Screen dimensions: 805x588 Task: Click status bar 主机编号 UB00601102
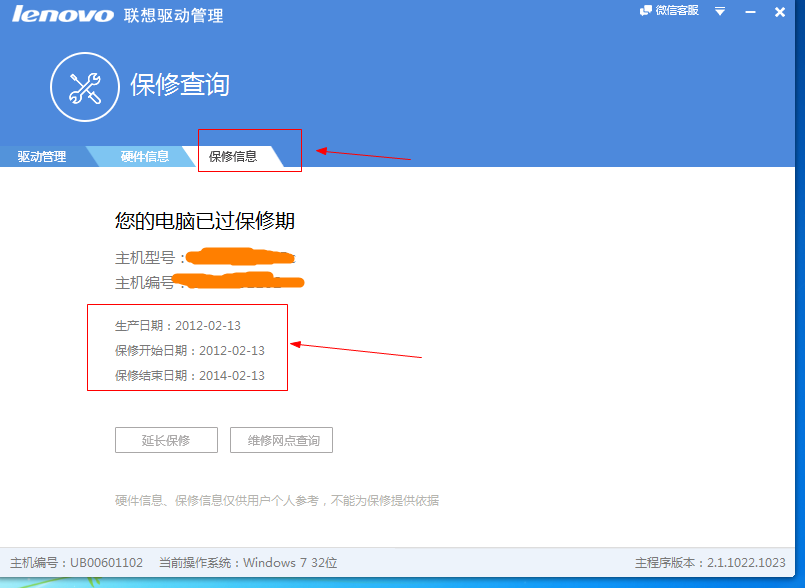coord(76,563)
